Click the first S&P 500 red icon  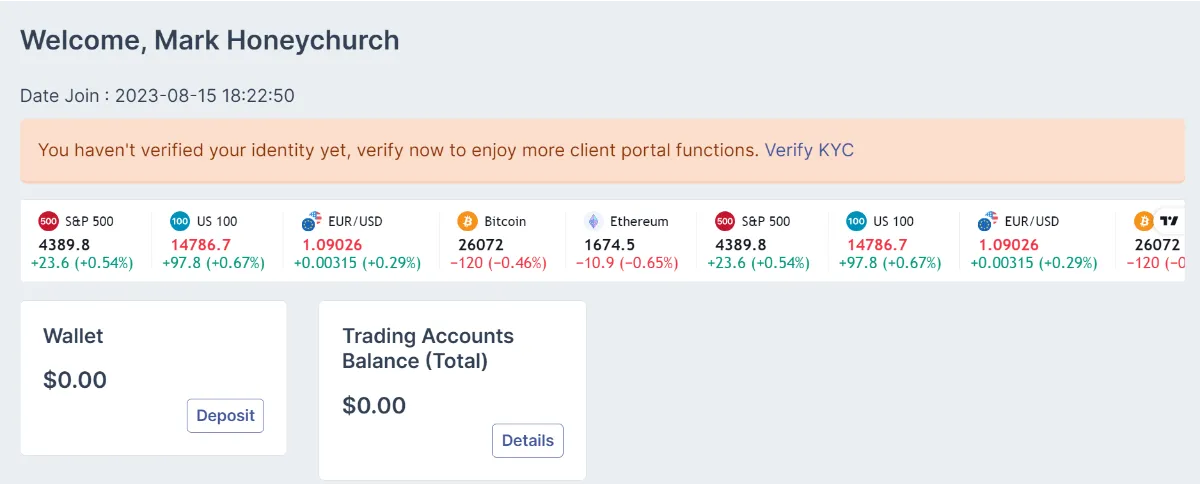(49, 221)
